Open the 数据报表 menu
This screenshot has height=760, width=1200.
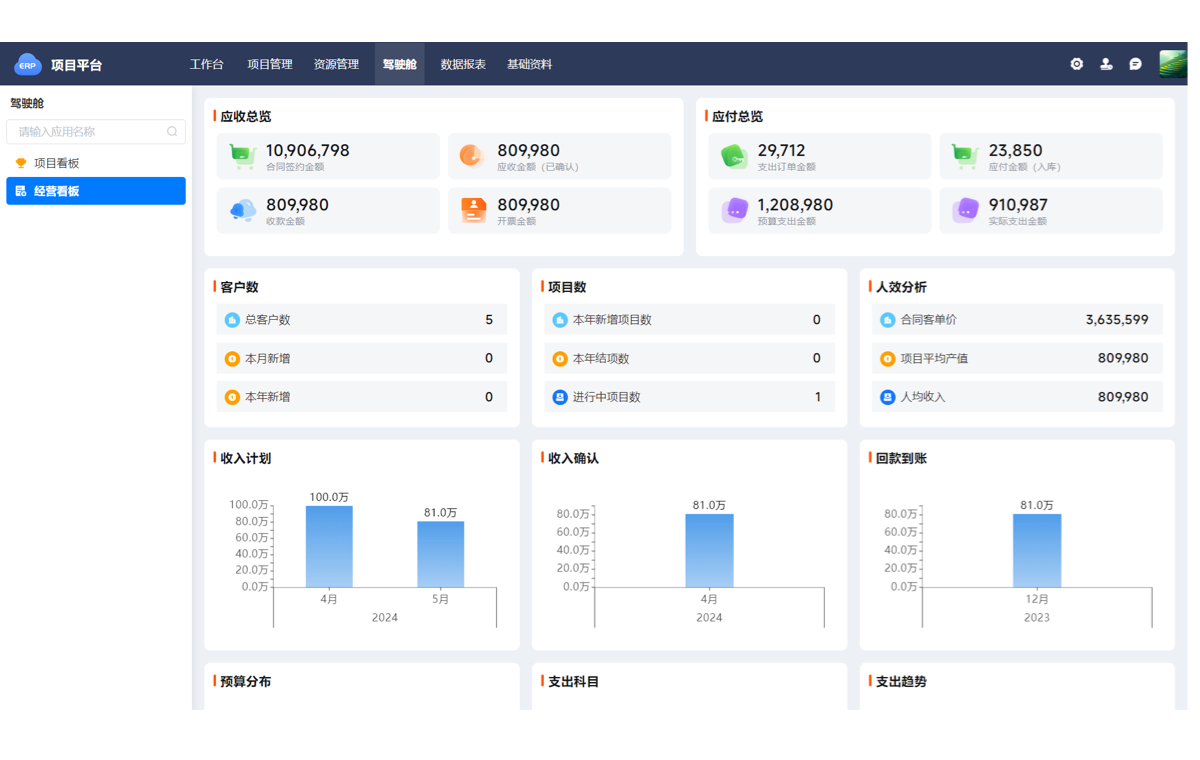coord(463,64)
